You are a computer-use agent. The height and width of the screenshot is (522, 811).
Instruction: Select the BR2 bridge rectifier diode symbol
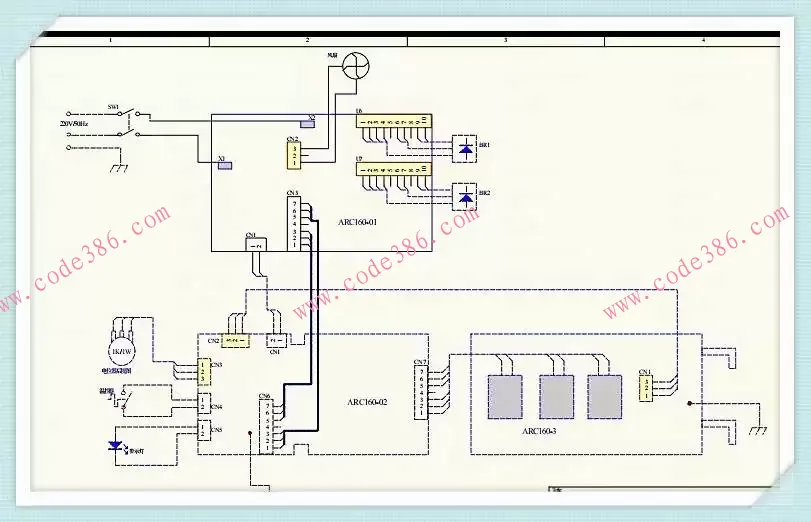point(464,197)
